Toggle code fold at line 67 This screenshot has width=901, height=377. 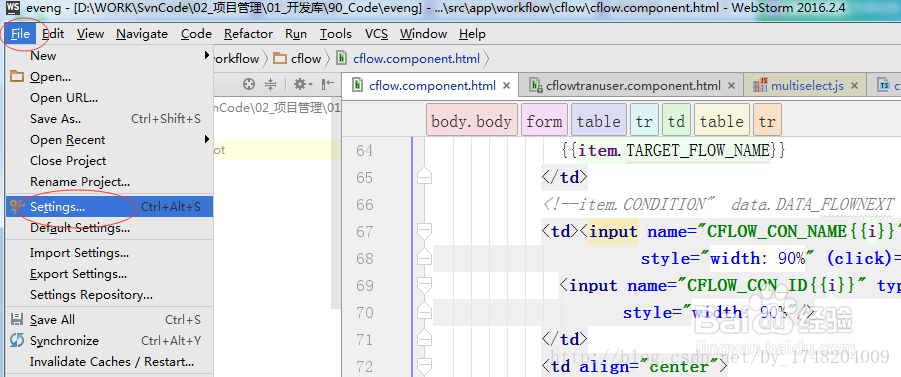point(425,232)
